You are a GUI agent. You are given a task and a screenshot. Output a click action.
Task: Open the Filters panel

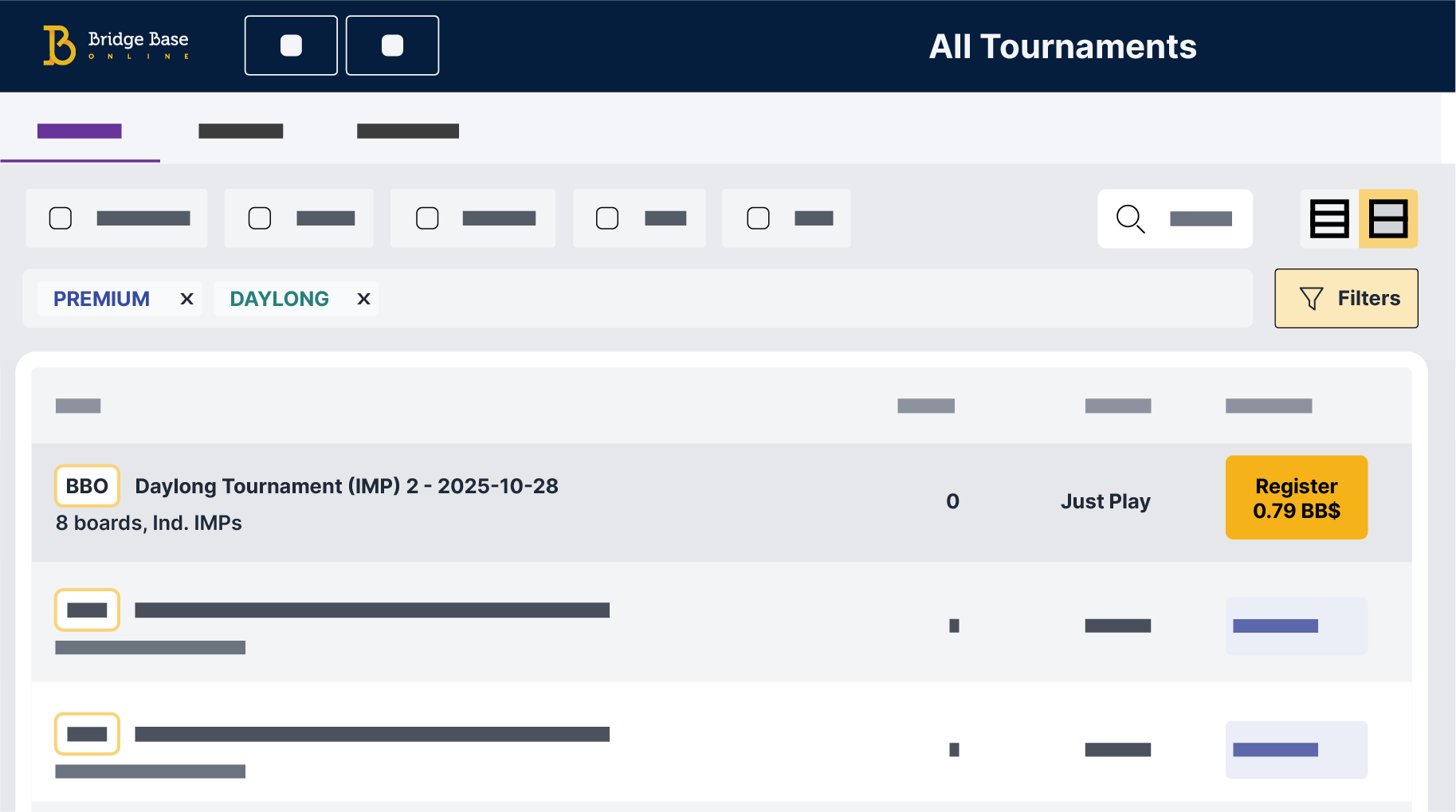(x=1346, y=298)
